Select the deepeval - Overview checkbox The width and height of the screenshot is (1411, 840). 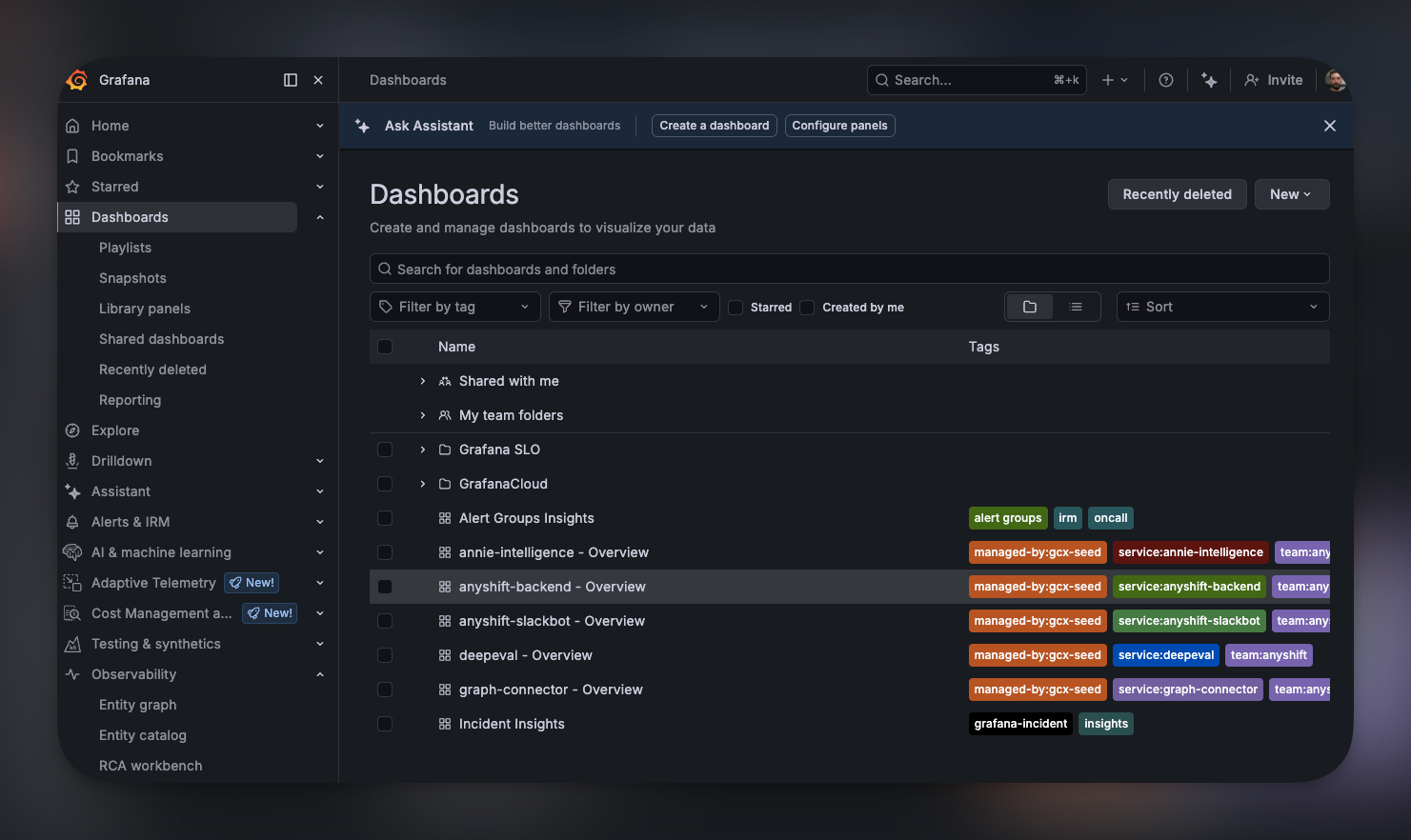(385, 655)
